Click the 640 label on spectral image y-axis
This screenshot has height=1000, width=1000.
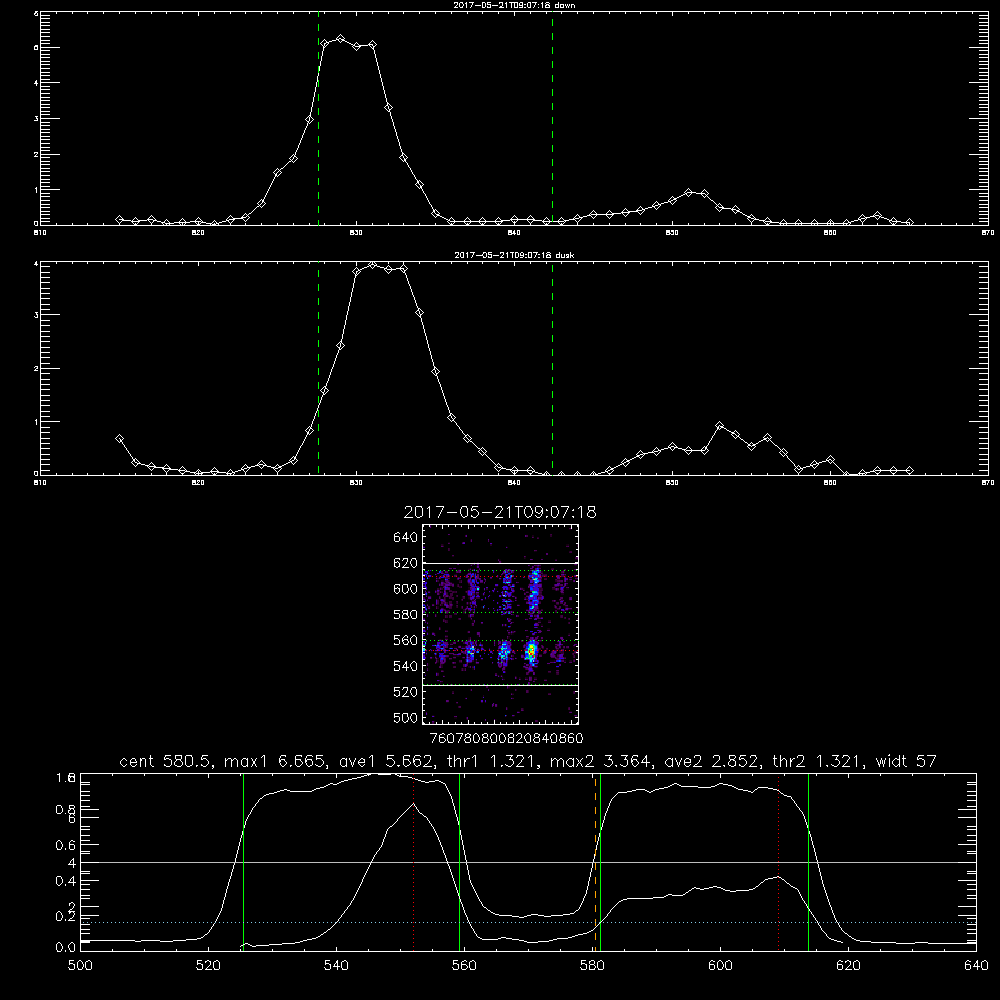pyautogui.click(x=406, y=537)
